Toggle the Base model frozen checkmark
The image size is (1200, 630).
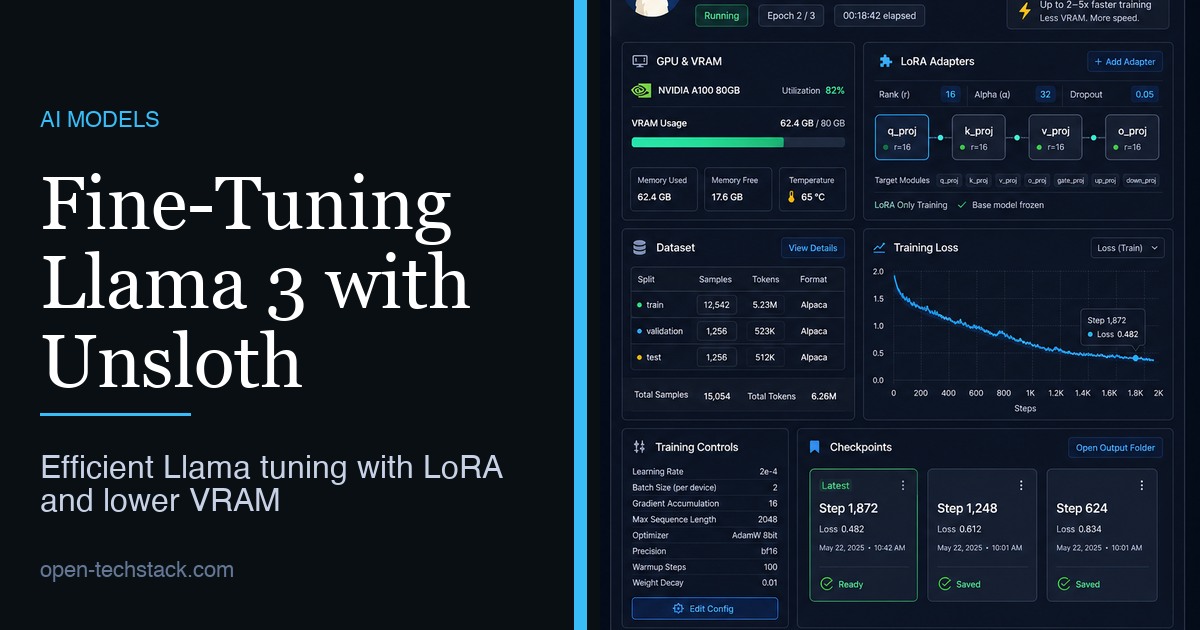coord(962,205)
